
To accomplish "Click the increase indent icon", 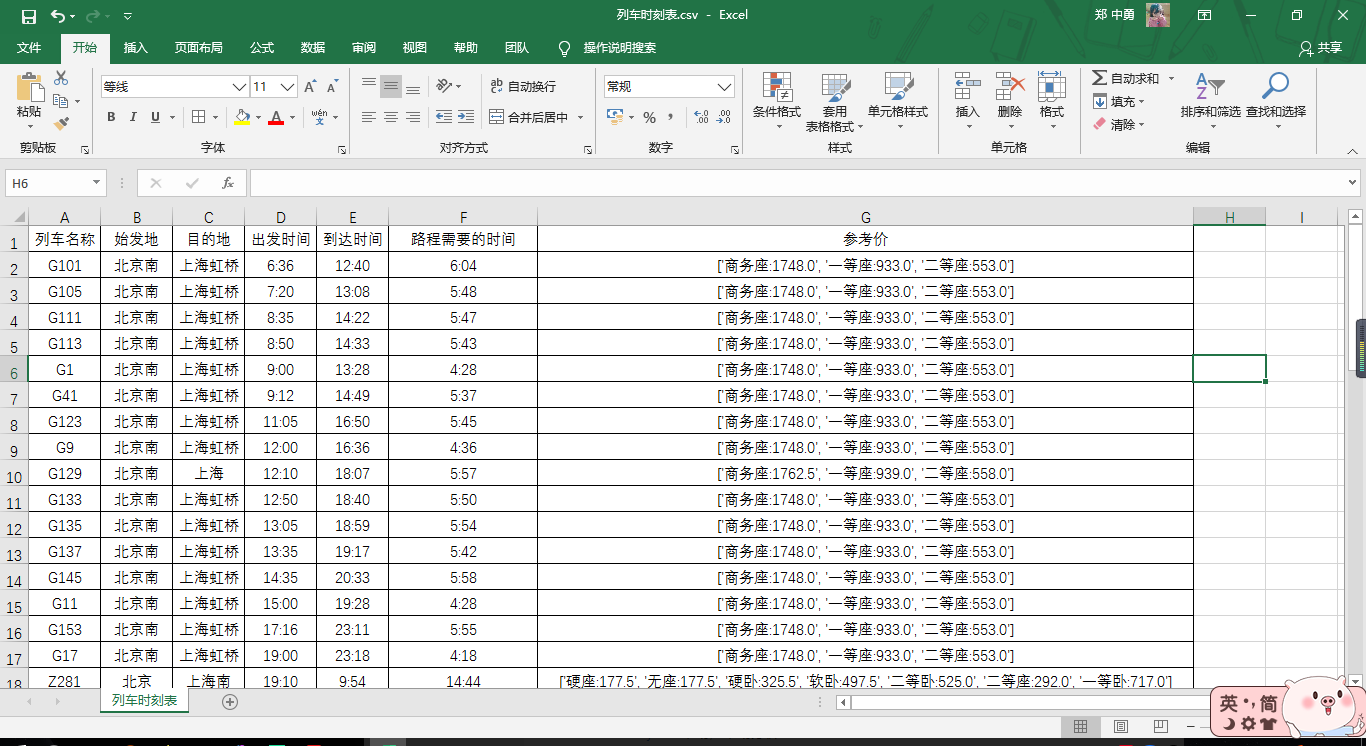I will (x=465, y=117).
